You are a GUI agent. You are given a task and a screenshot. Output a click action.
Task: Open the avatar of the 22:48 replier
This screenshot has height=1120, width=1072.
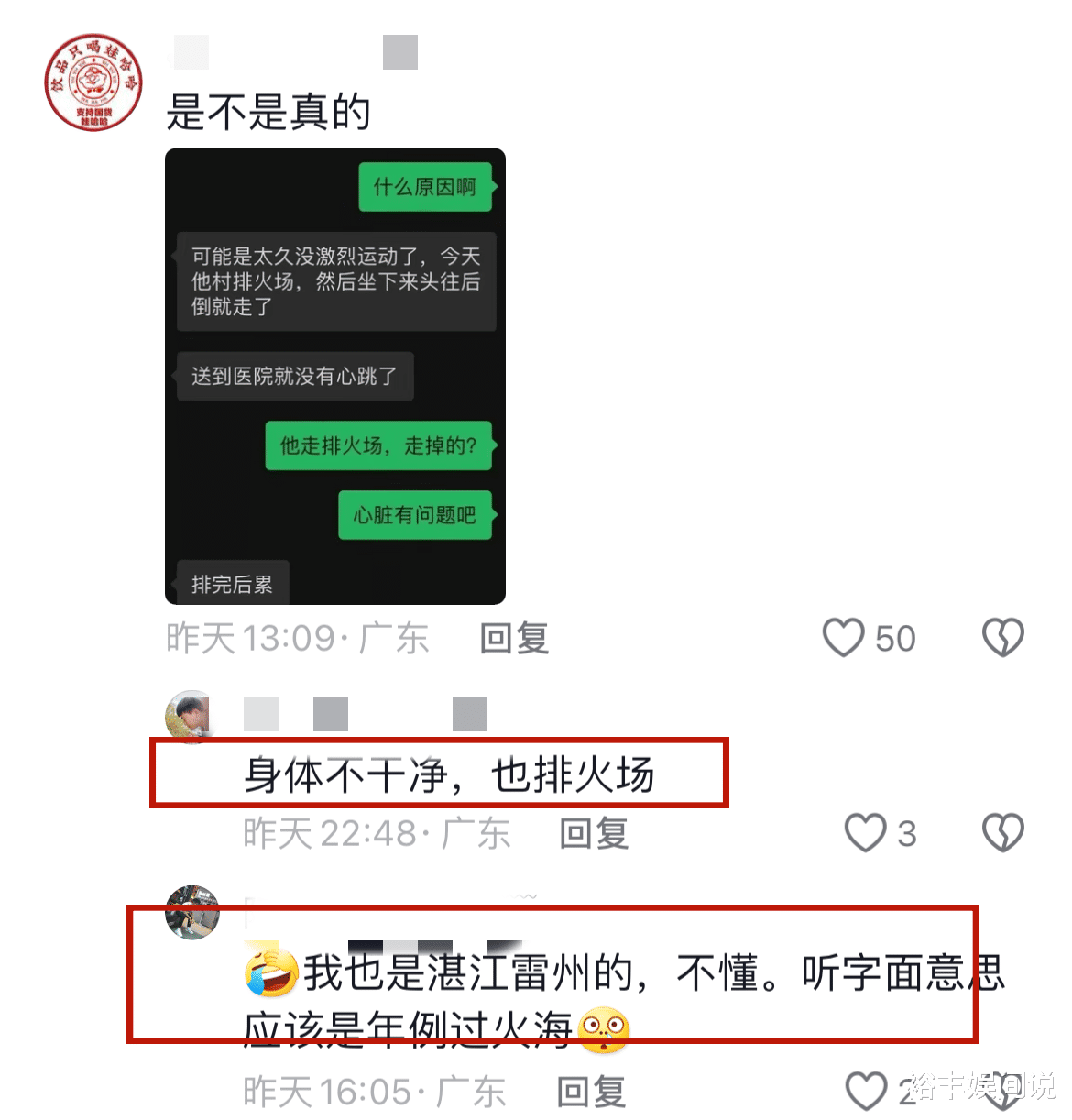(189, 714)
